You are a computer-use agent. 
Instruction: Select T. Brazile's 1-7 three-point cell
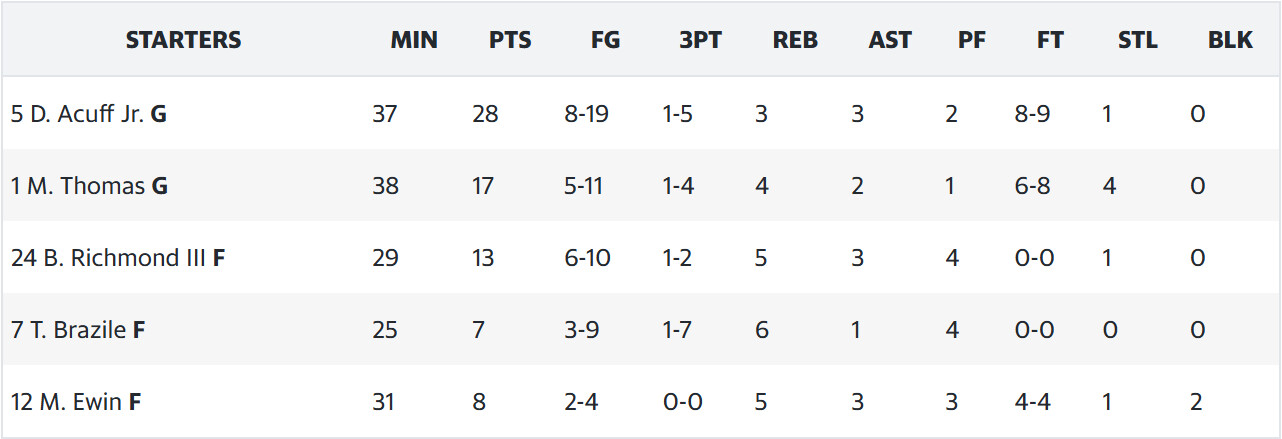click(677, 330)
